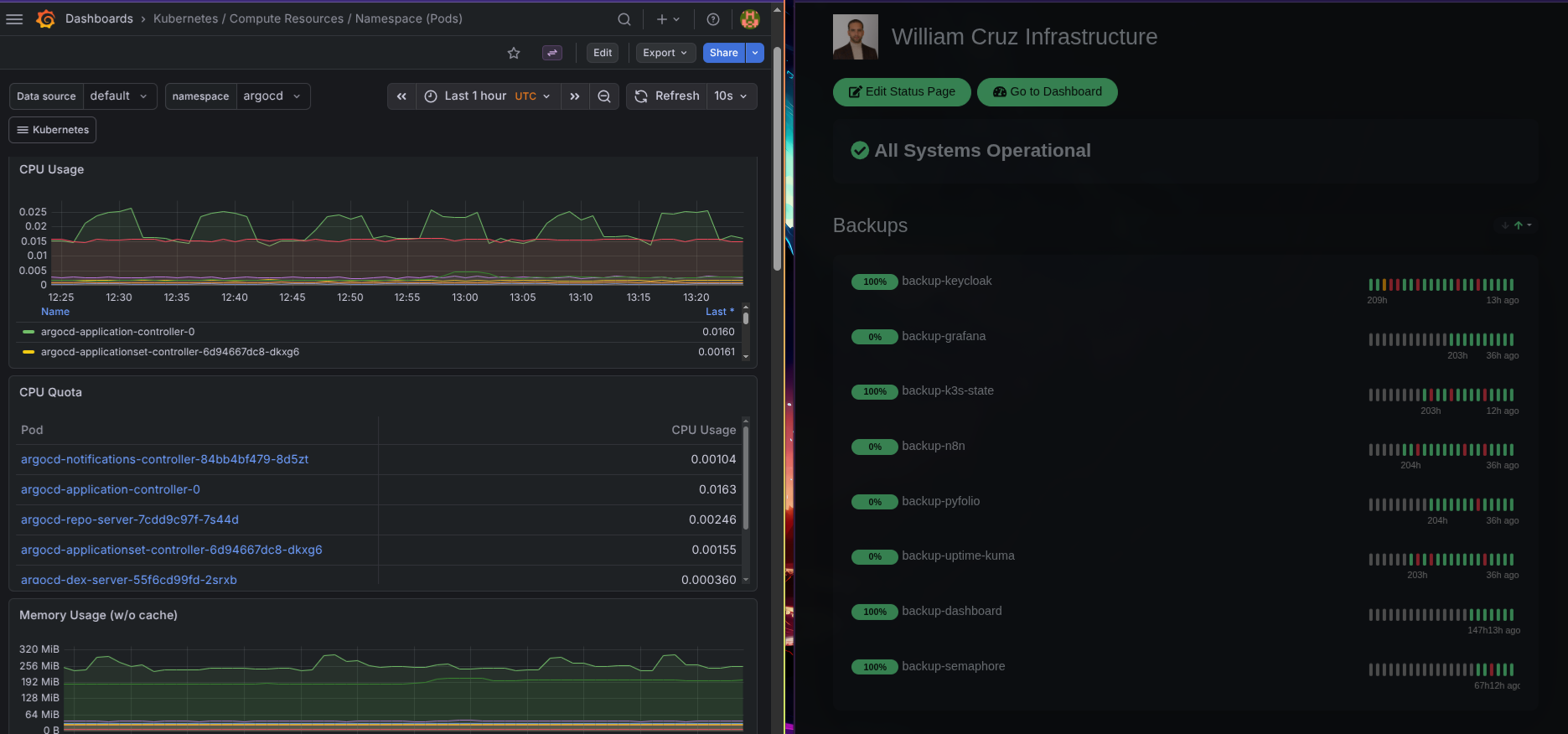Open the 10s refresh interval dropdown
The image size is (1568, 734).
pos(732,96)
